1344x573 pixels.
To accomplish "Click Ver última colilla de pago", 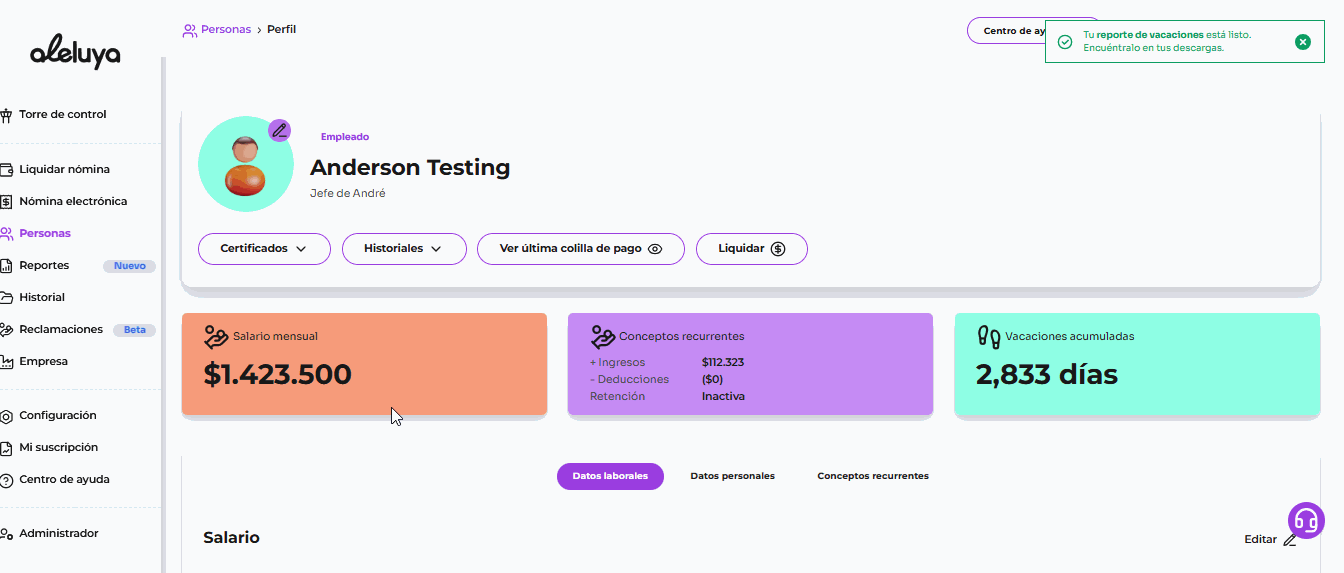I will tap(580, 249).
